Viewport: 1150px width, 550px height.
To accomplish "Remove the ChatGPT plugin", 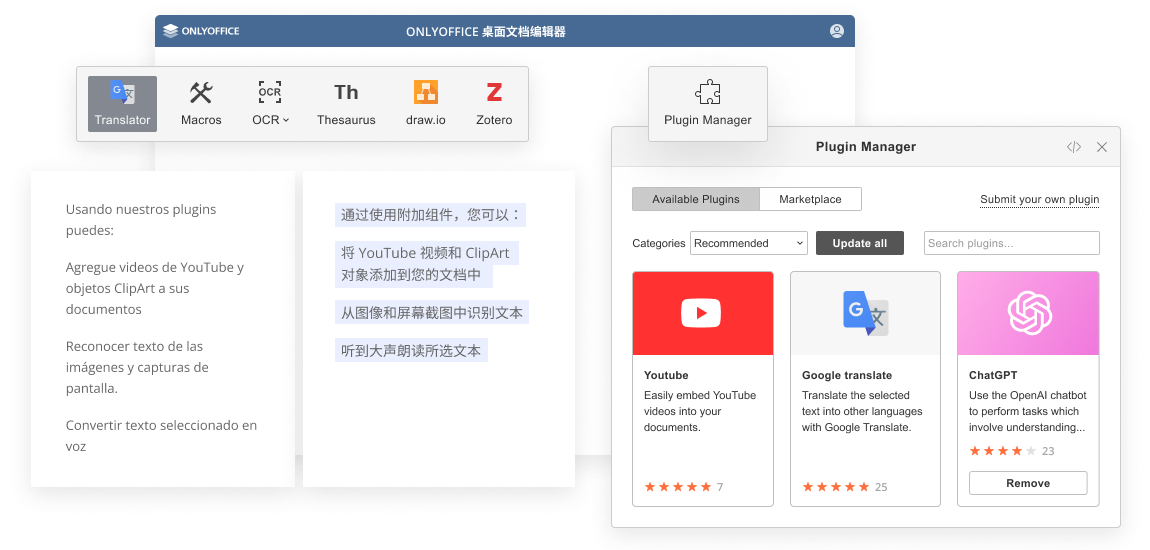I will 1028,483.
